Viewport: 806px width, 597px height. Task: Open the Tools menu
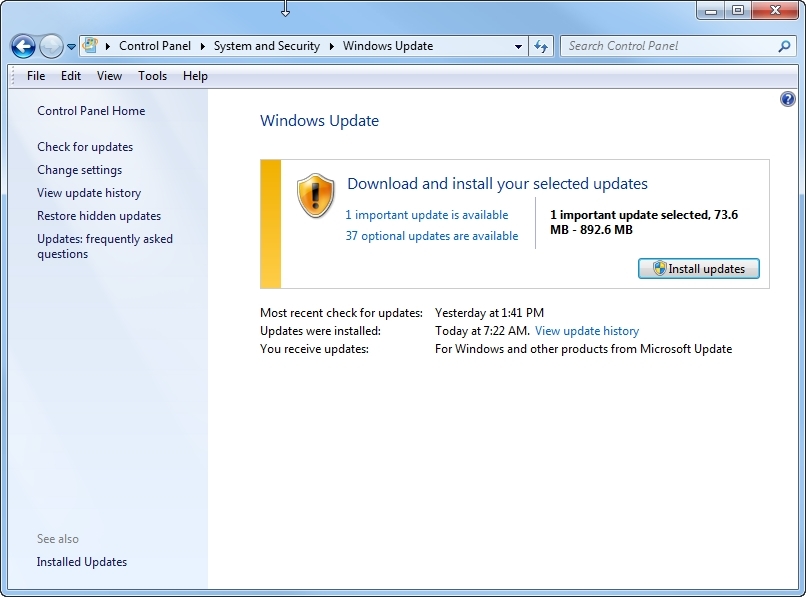[153, 76]
